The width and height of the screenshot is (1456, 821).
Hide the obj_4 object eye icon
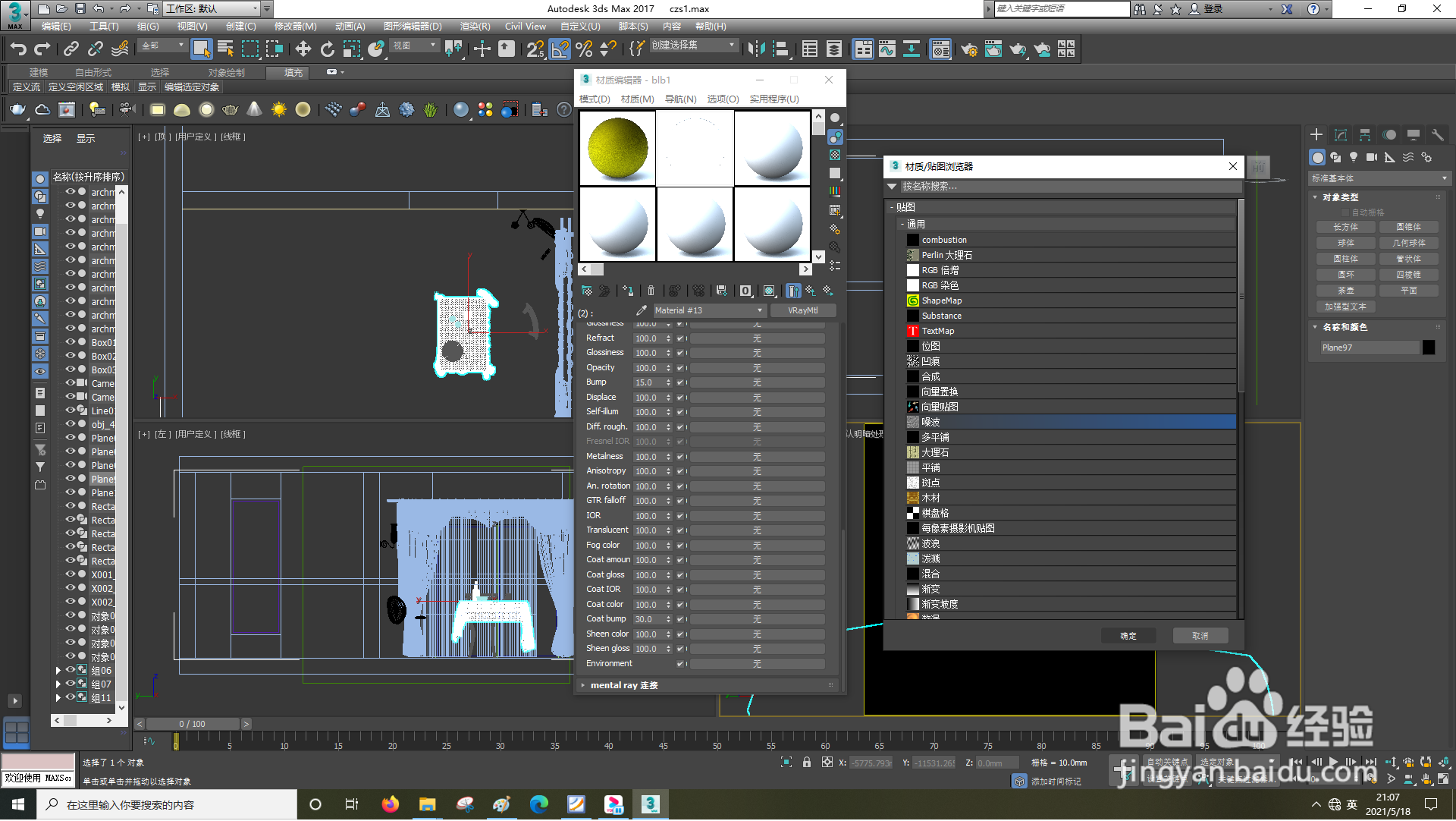click(x=70, y=424)
